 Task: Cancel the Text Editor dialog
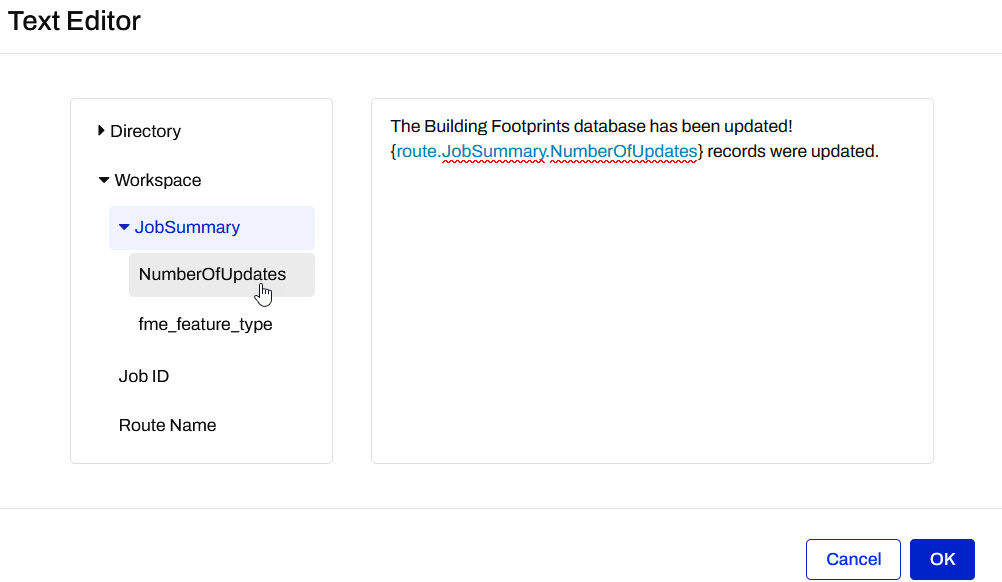tap(853, 559)
